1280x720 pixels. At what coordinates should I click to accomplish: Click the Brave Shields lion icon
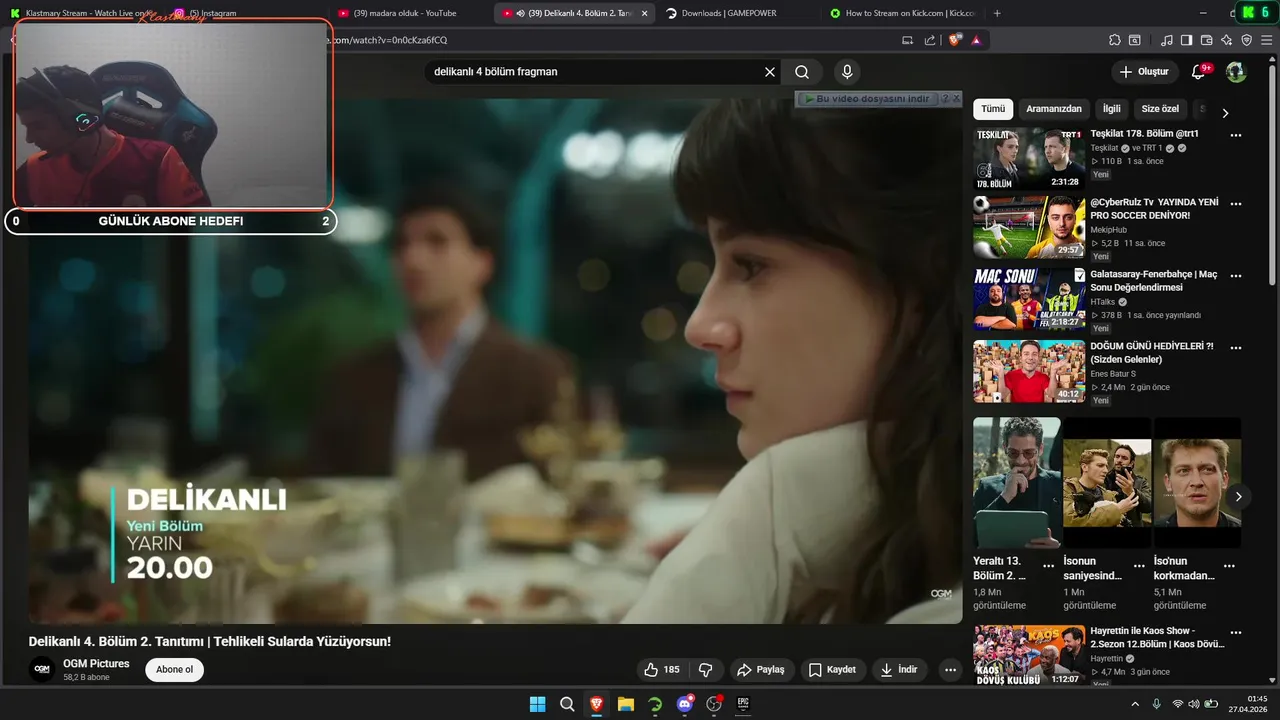tap(955, 40)
